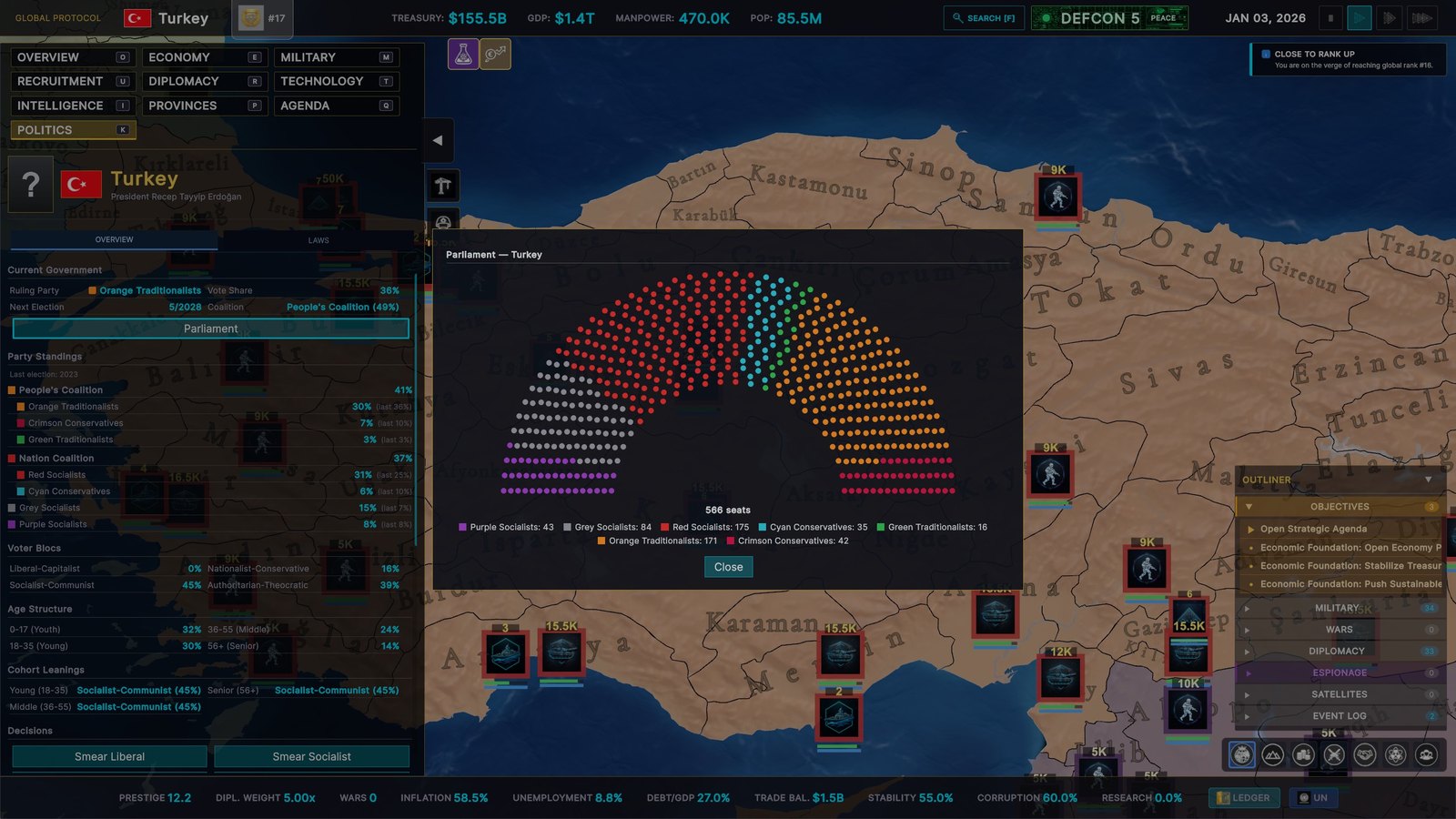This screenshot has width=1456, height=819.
Task: Open the research flask icon
Action: tap(463, 55)
